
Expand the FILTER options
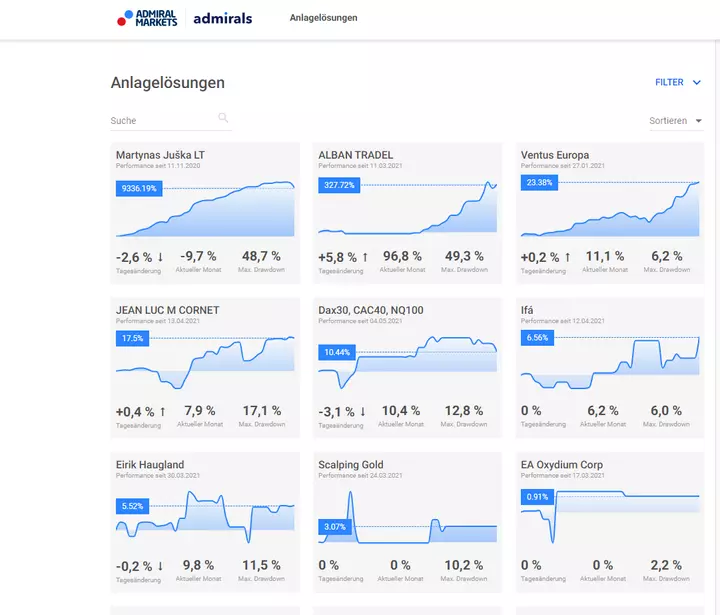[678, 82]
